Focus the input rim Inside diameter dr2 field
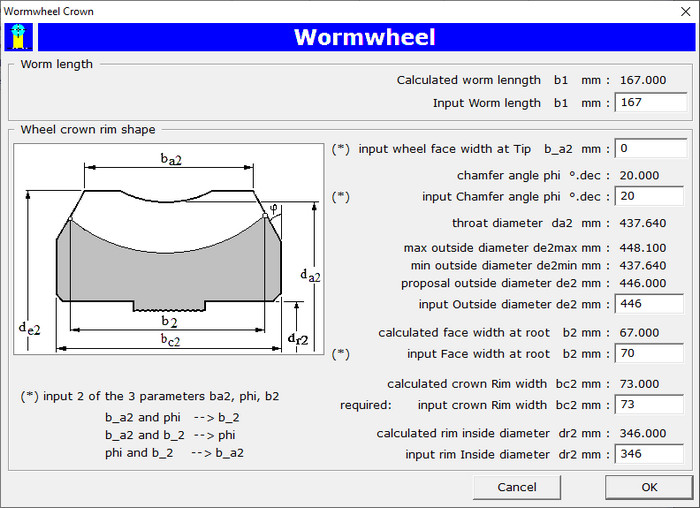Screen dimensions: 700x508 650,454
